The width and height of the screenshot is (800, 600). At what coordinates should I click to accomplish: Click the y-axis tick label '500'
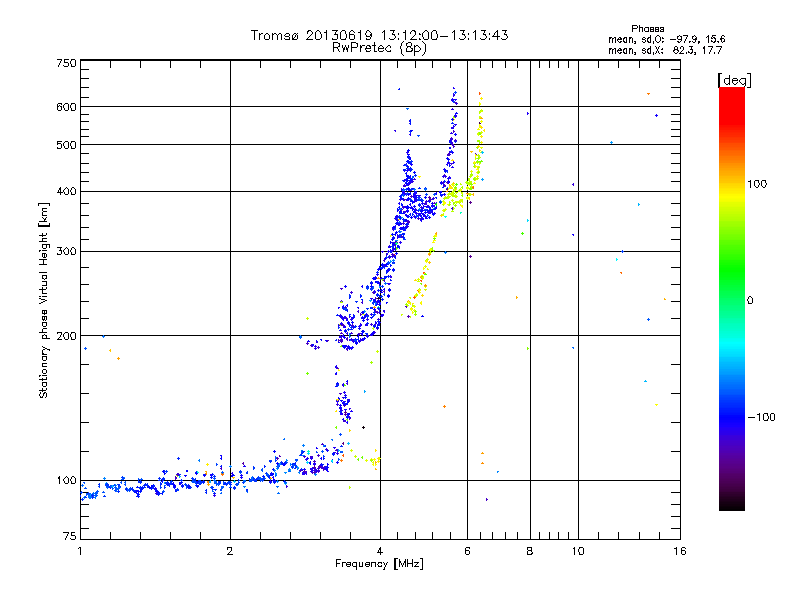[66, 145]
